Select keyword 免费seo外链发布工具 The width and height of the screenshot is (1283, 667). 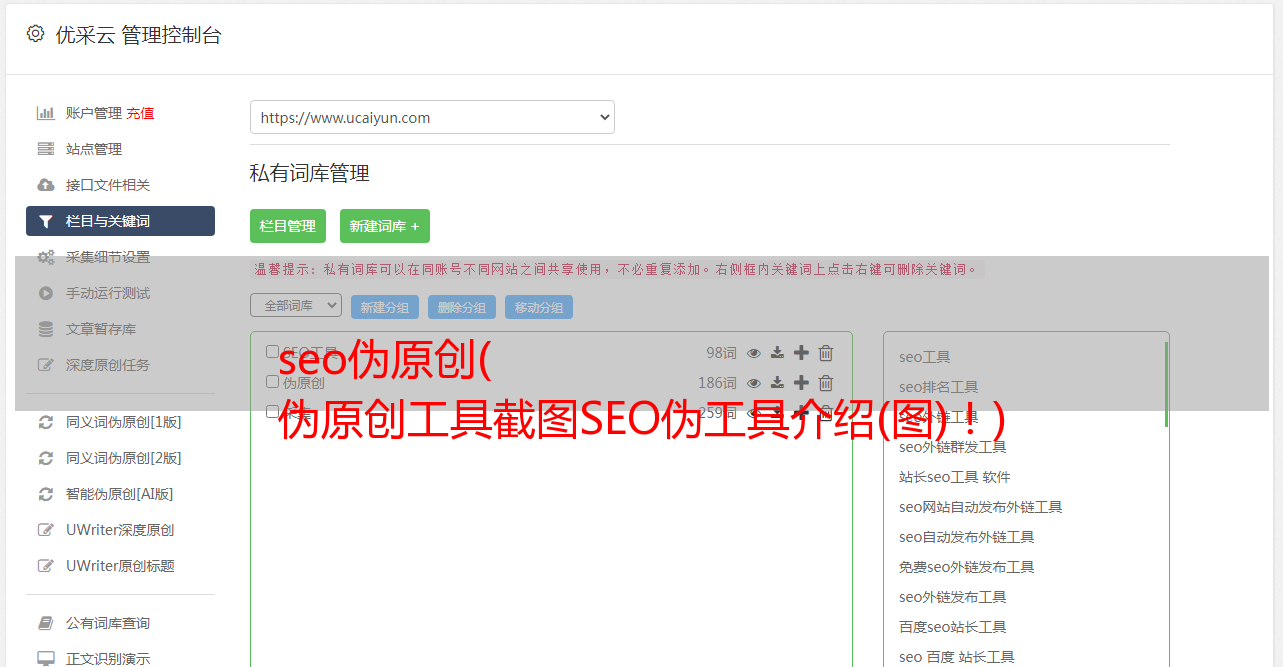point(967,567)
